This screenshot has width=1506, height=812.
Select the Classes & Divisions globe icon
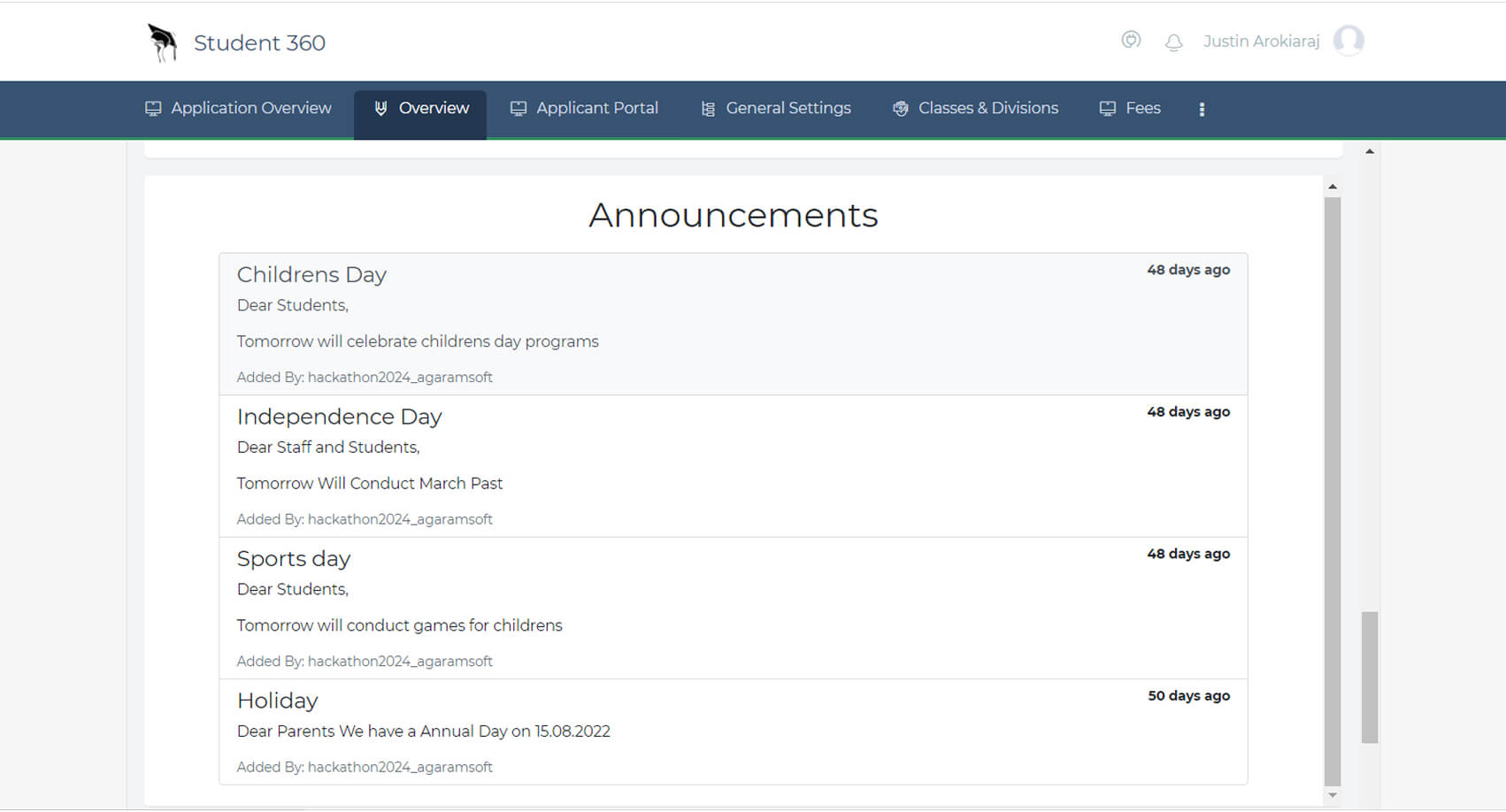coord(900,107)
